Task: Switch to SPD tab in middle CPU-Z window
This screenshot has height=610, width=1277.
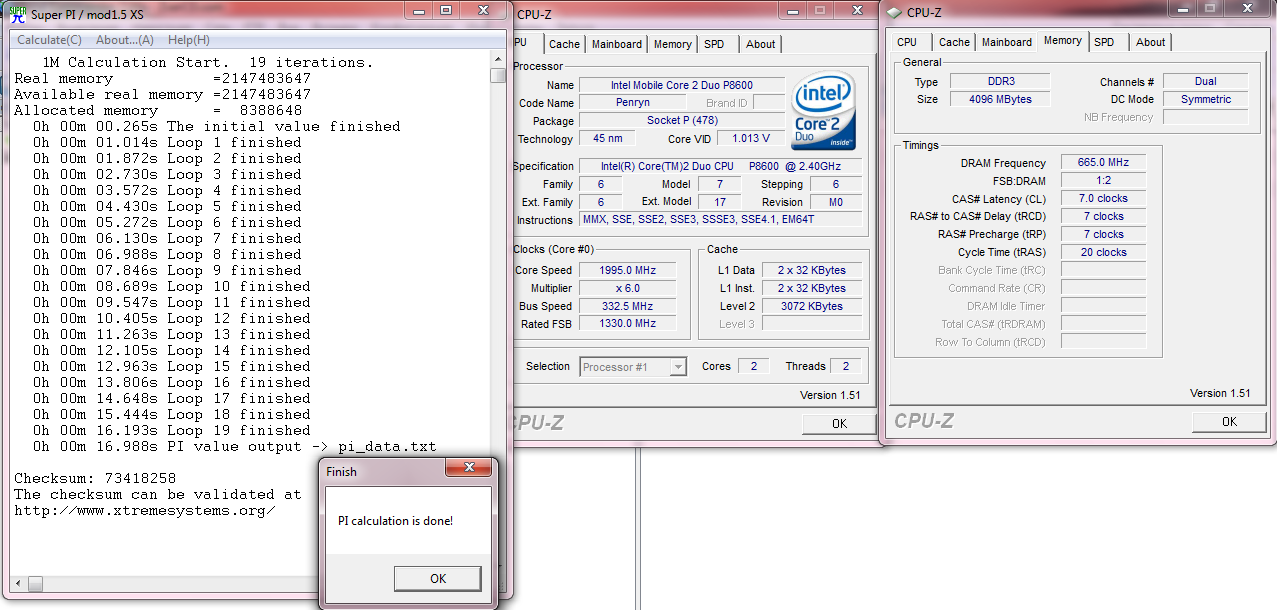Action: 714,44
